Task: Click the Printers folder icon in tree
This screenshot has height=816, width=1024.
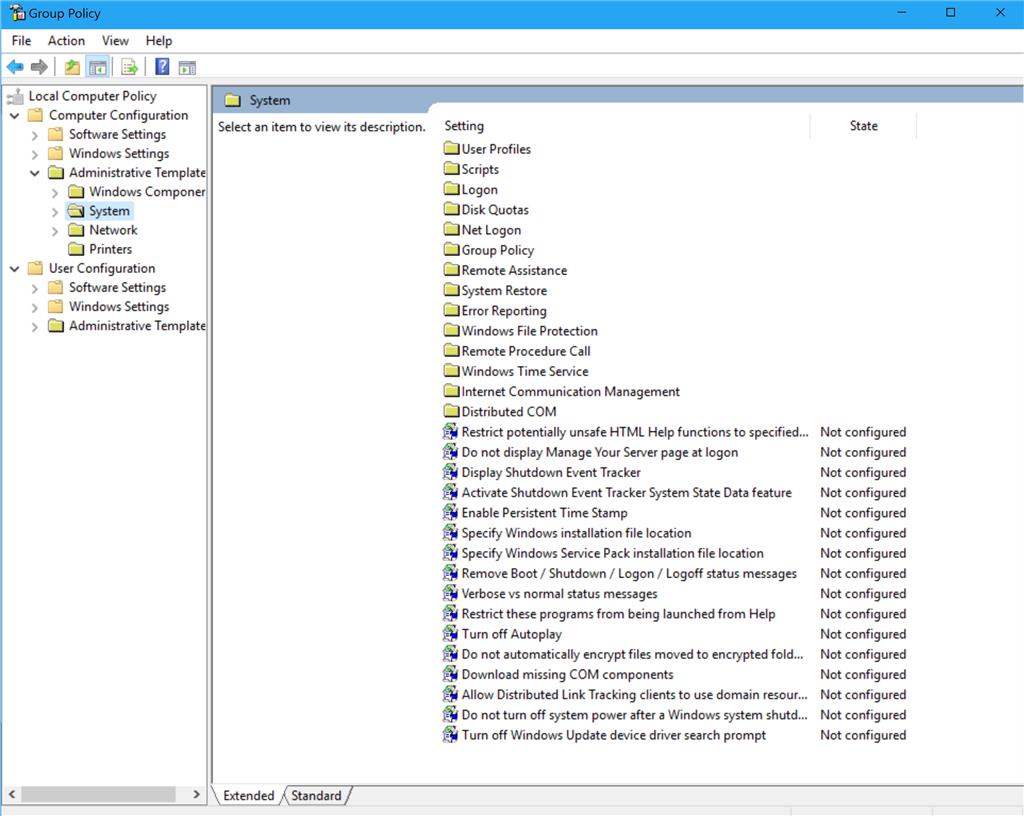Action: pyautogui.click(x=76, y=249)
